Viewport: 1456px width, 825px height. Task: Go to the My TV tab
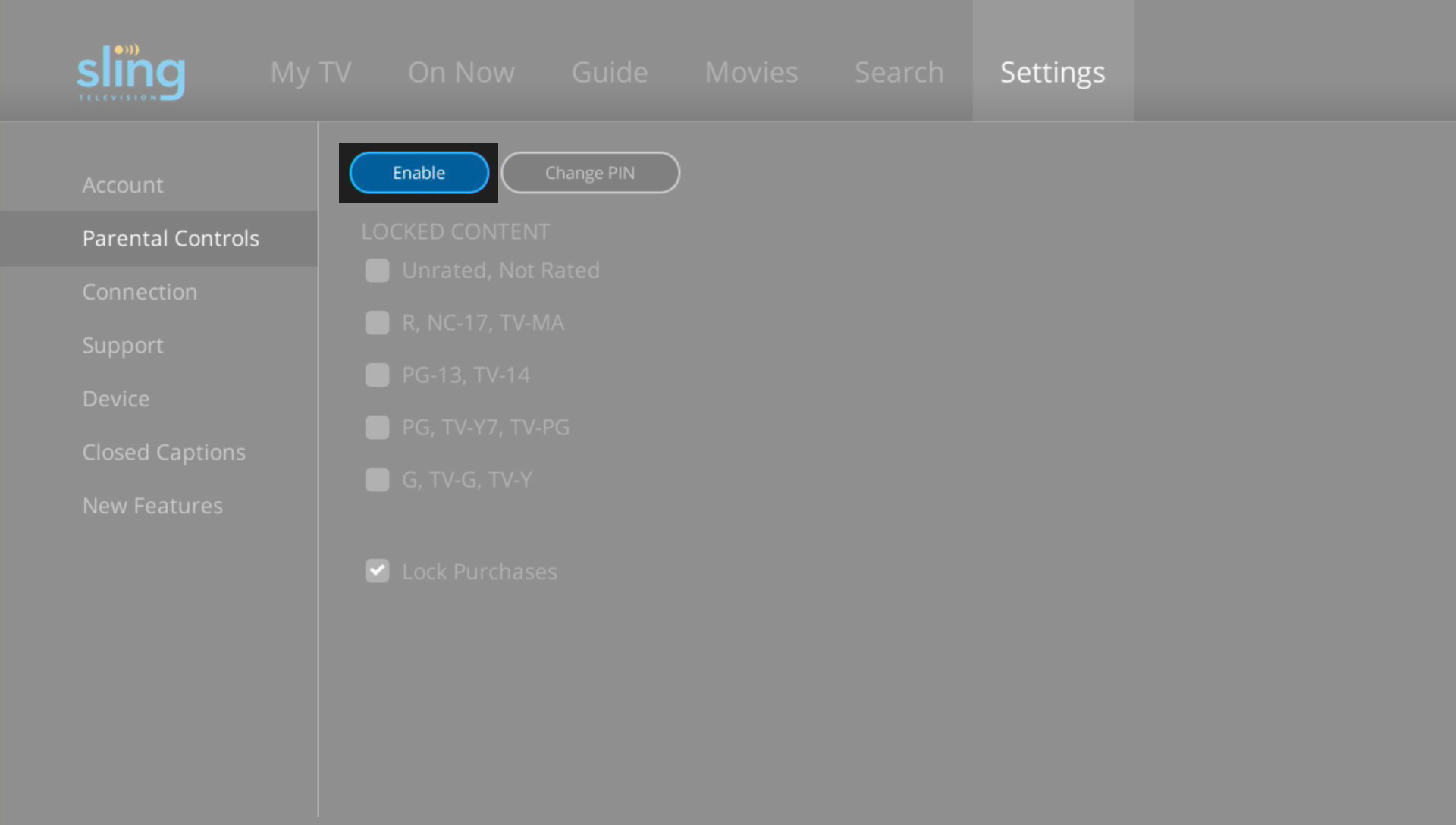(x=311, y=73)
